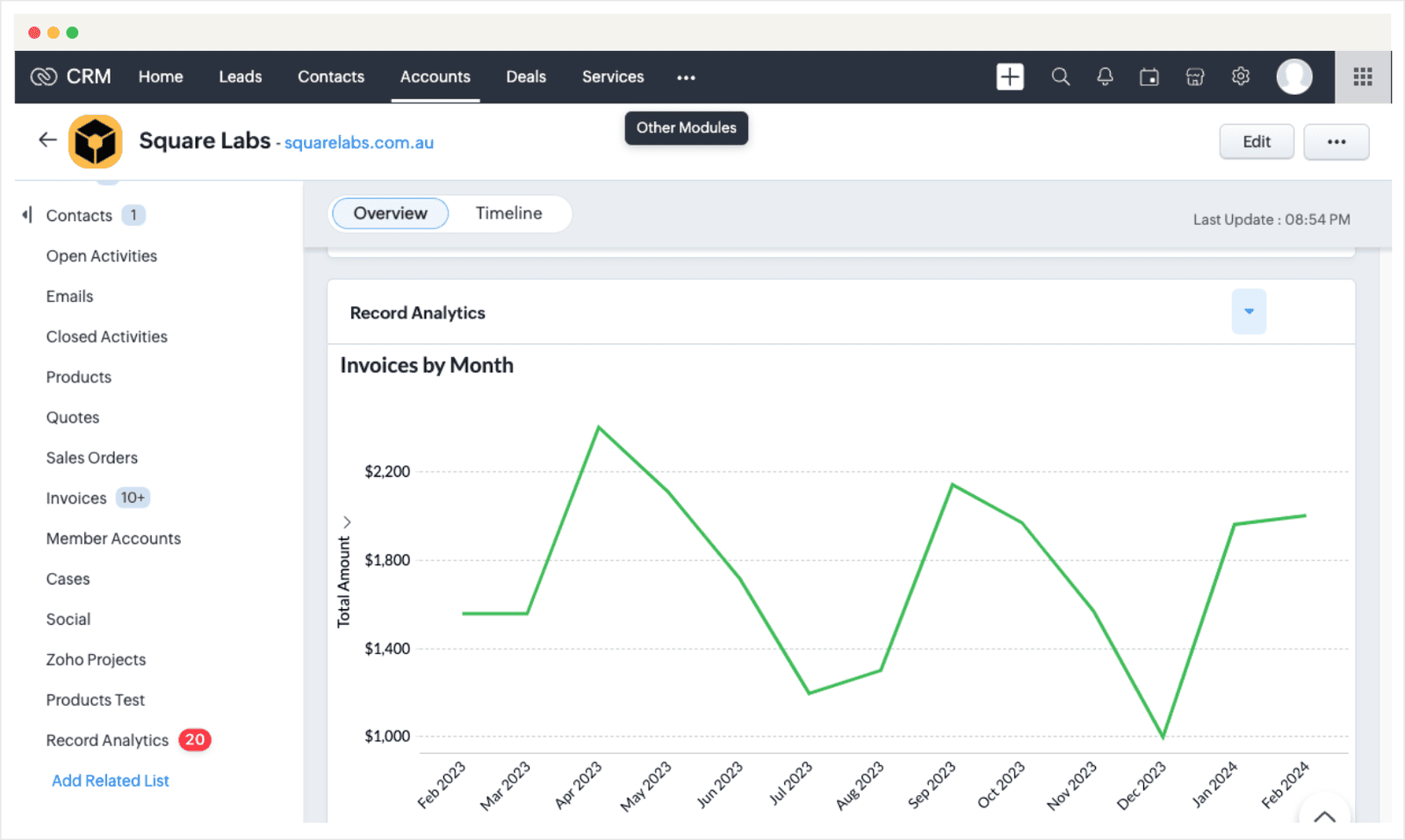
Task: Click the $2,200 axis label
Action: coord(387,471)
